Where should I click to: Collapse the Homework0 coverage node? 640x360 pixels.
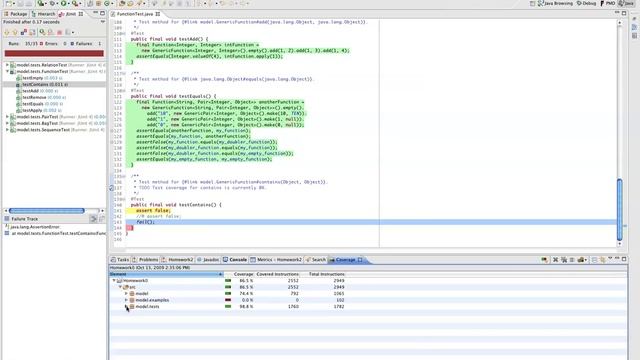coord(114,281)
